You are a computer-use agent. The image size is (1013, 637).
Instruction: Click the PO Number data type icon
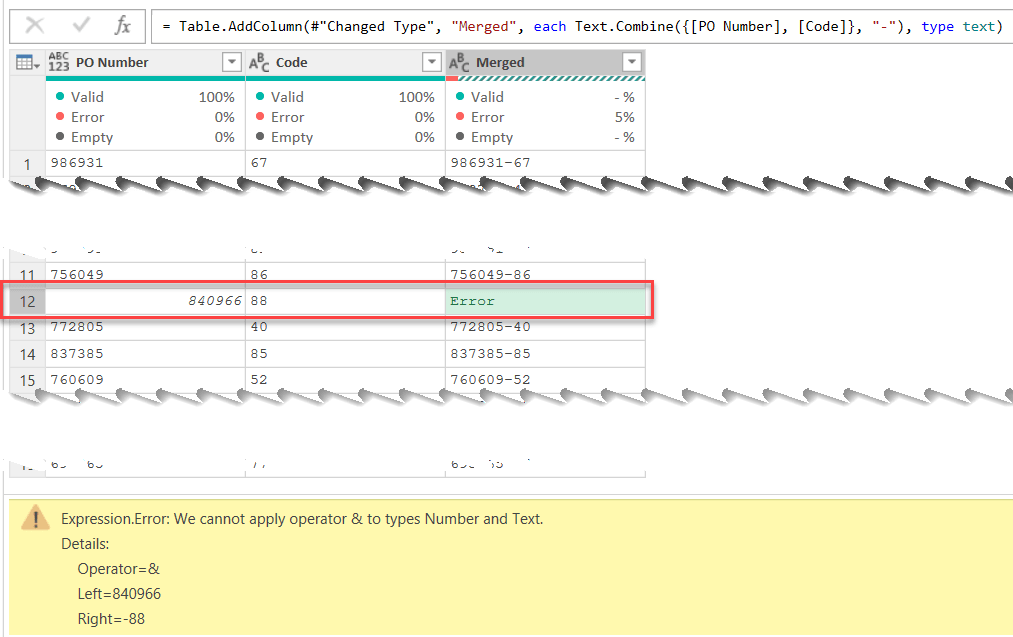coord(59,63)
